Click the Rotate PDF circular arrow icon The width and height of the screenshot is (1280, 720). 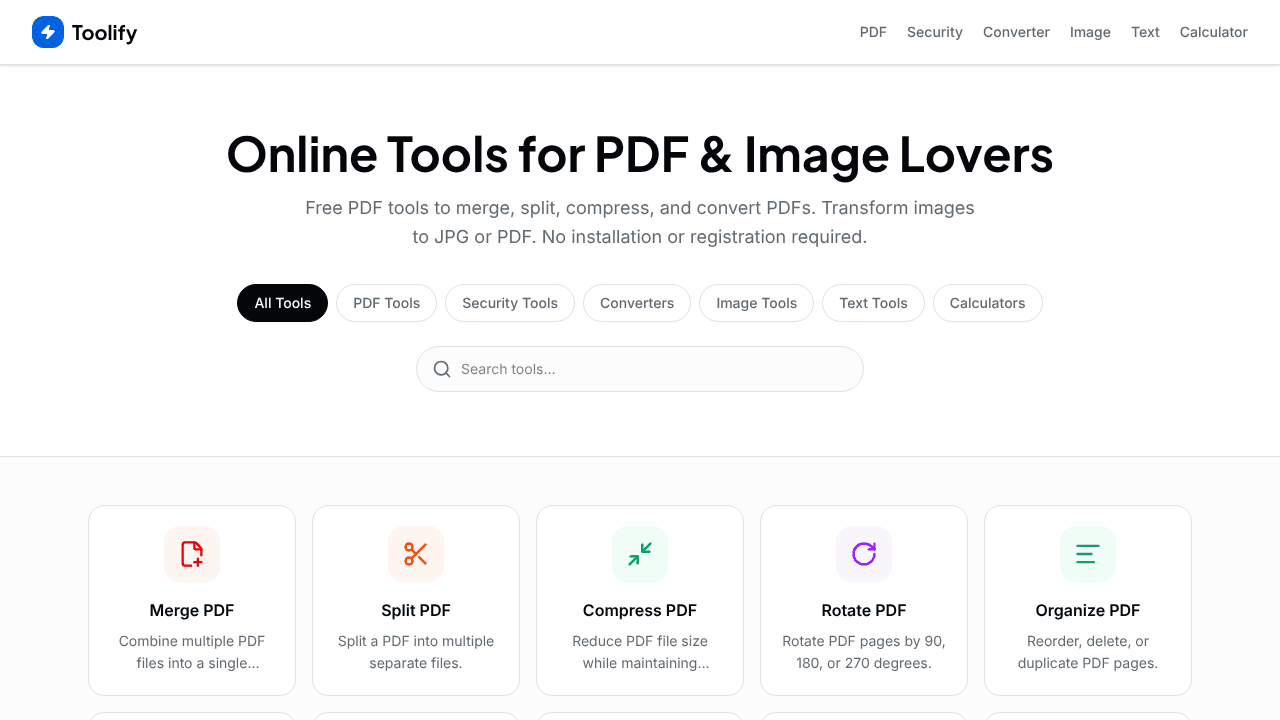[864, 554]
